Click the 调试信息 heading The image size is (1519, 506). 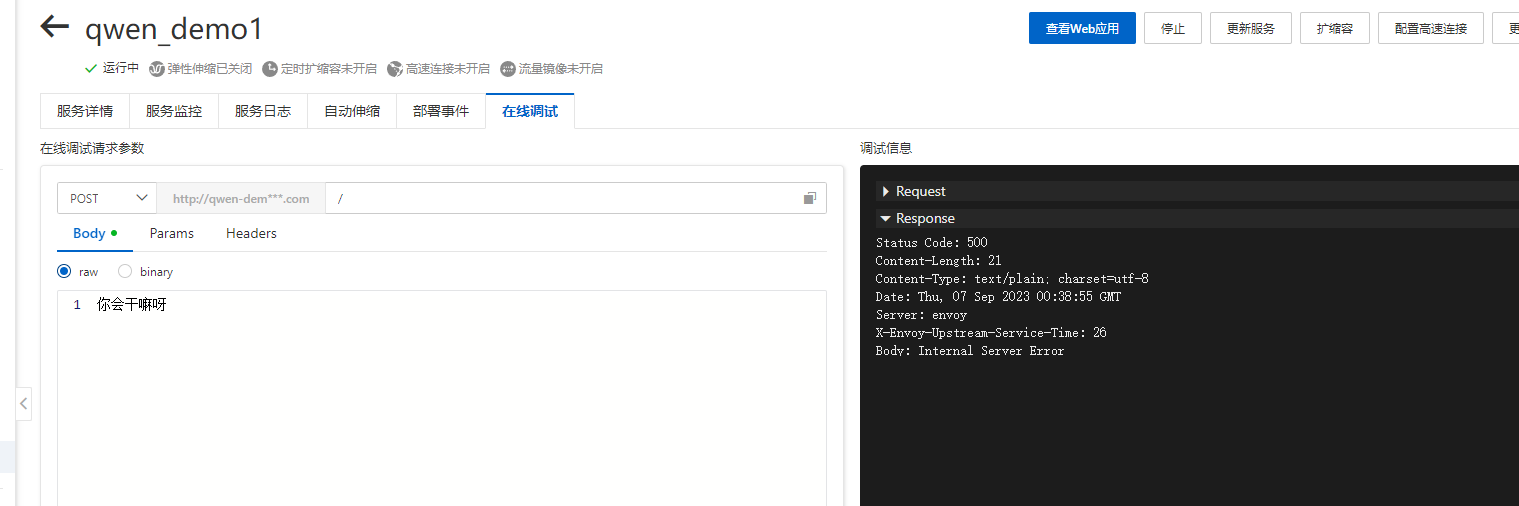point(886,148)
